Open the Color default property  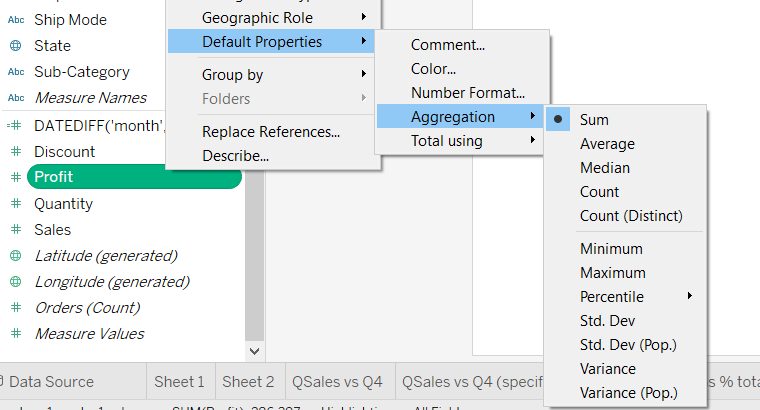(x=433, y=69)
